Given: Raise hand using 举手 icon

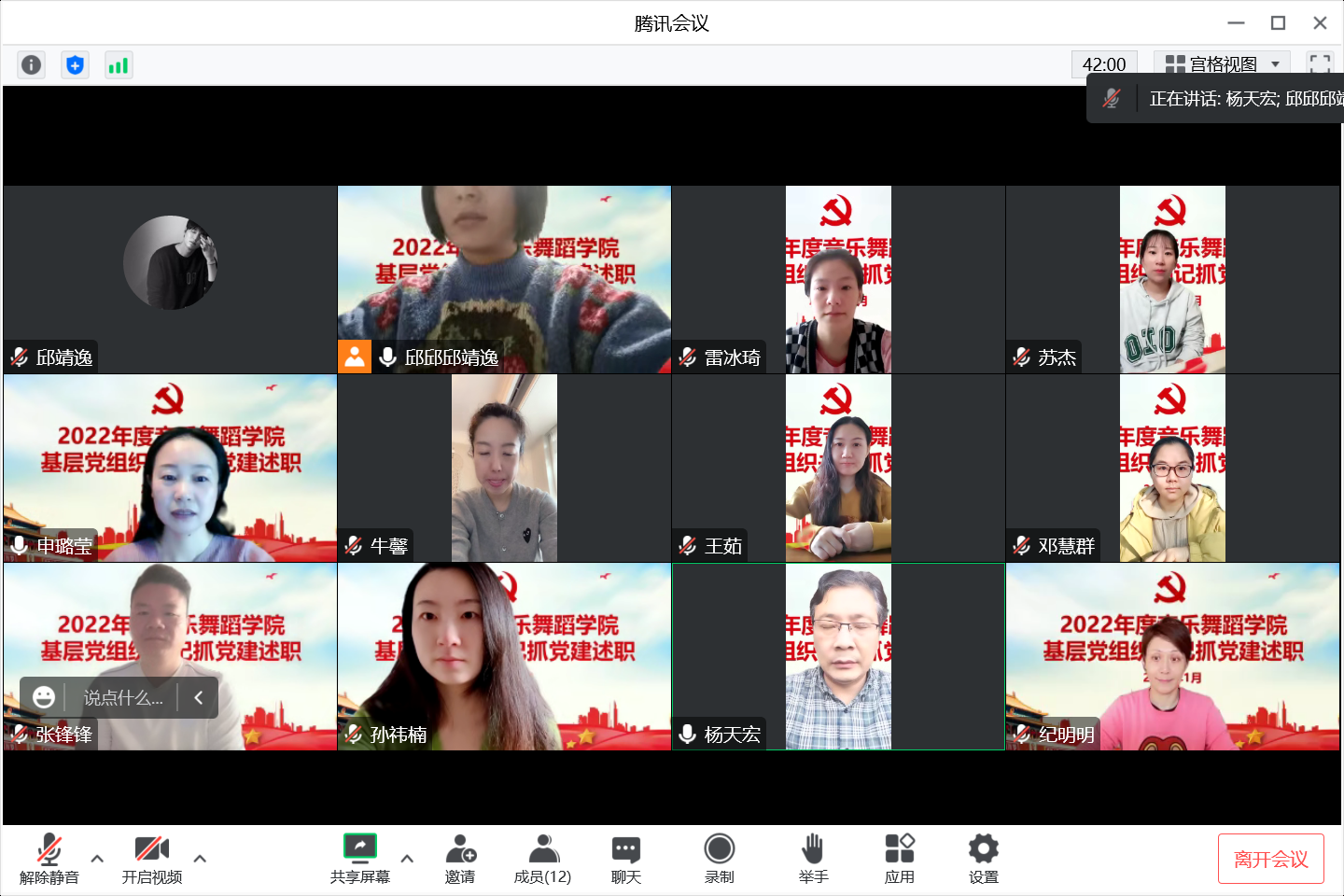Looking at the screenshot, I should click(813, 859).
